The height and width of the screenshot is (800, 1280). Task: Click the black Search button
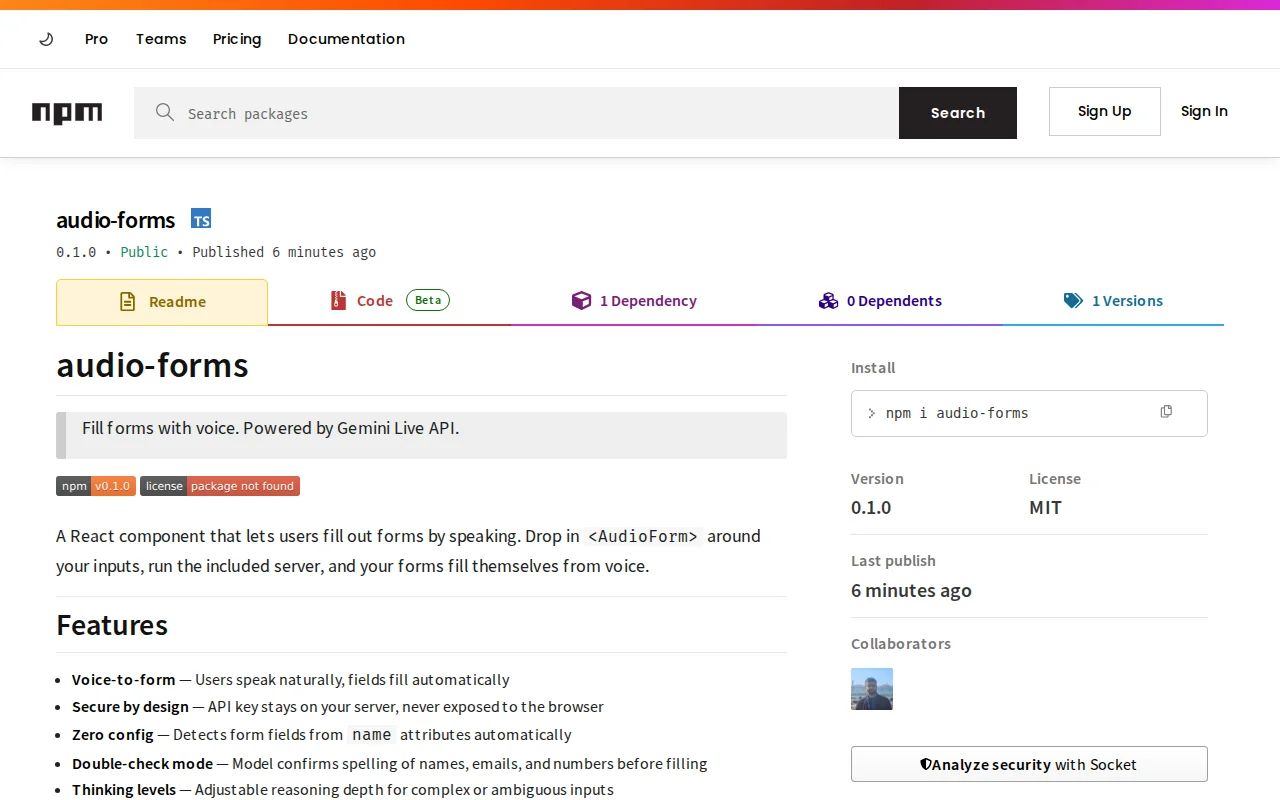point(958,113)
